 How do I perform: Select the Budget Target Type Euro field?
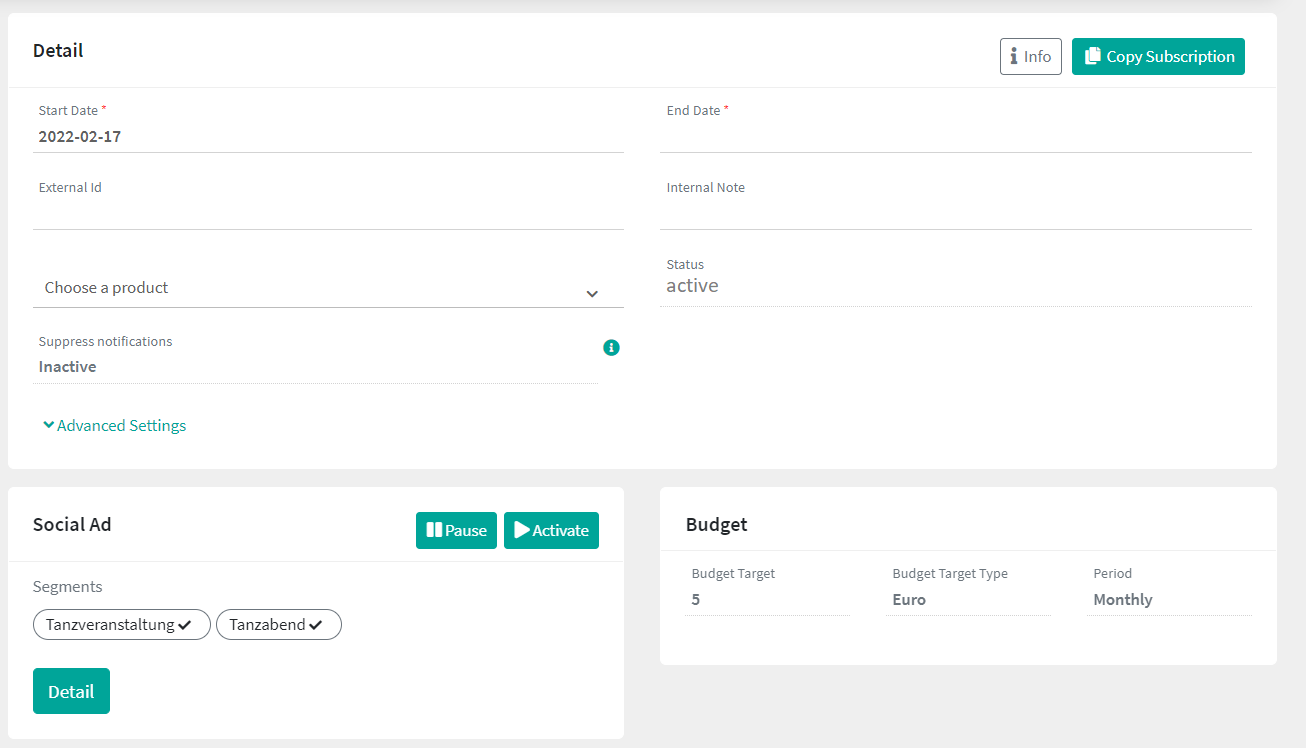[x=967, y=600]
